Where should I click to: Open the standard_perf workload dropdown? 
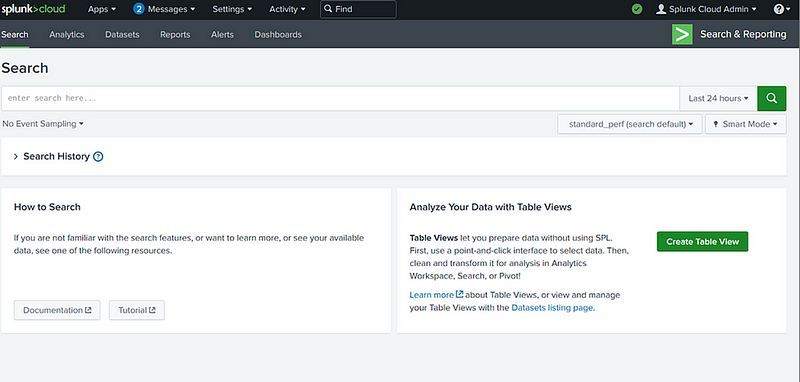point(630,124)
